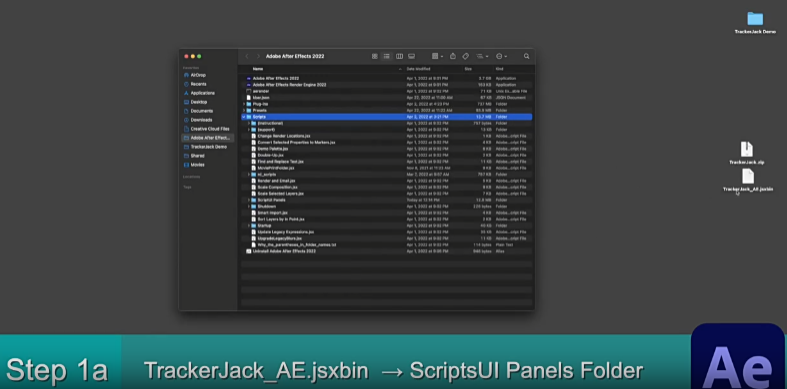The height and width of the screenshot is (389, 787).
Task: Open Applications in the sidebar
Action: pos(202,93)
